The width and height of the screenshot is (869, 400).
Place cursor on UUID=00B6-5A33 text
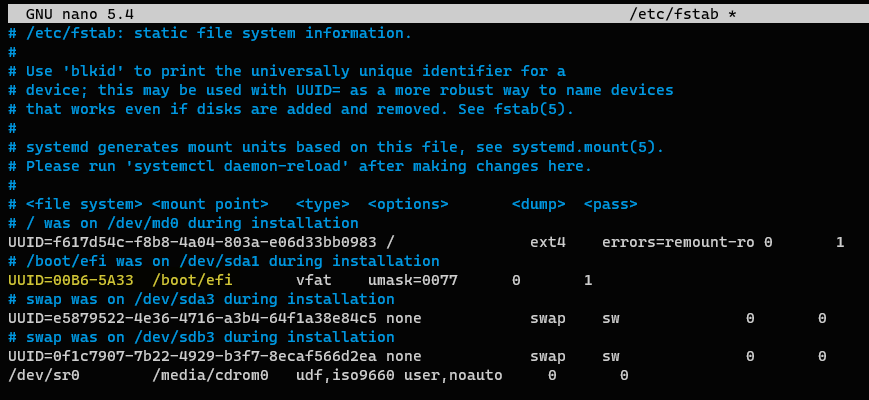pyautogui.click(x=68, y=280)
